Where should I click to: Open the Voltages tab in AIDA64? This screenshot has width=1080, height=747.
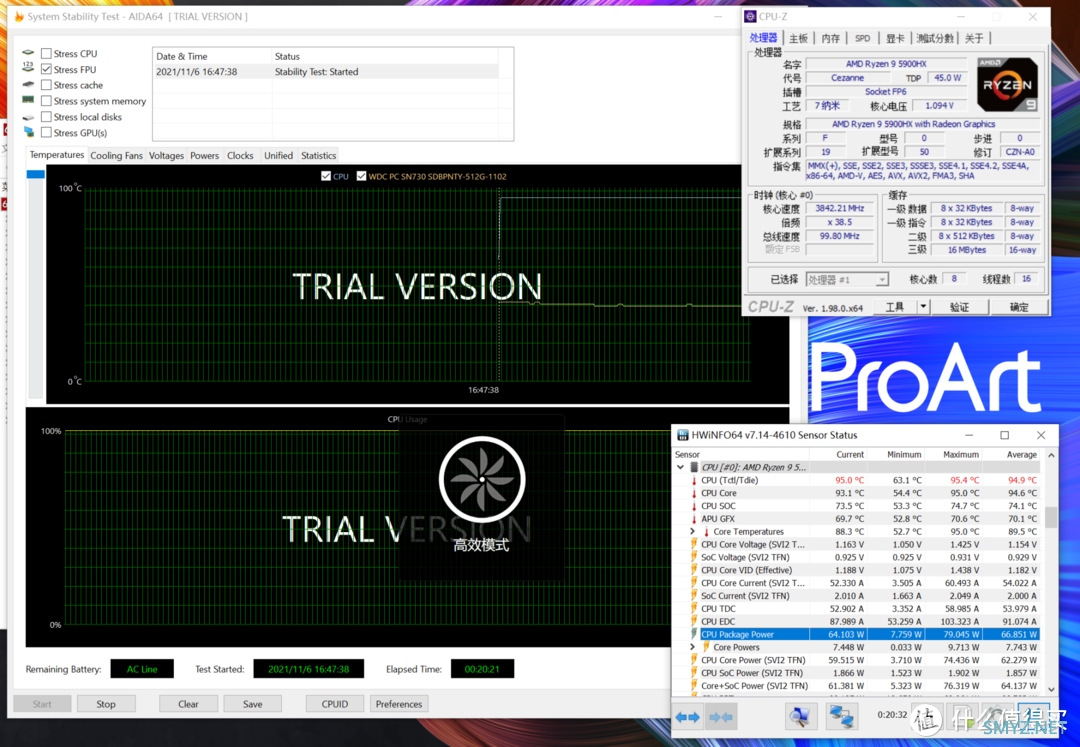coord(167,156)
